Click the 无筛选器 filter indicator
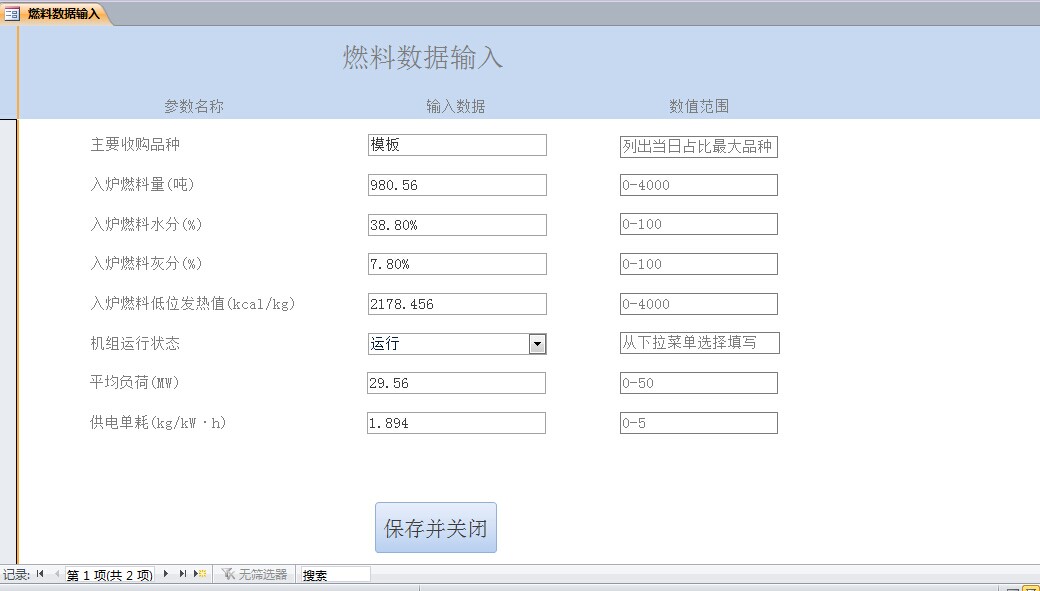Screen dimensions: 1040x591 [254, 574]
